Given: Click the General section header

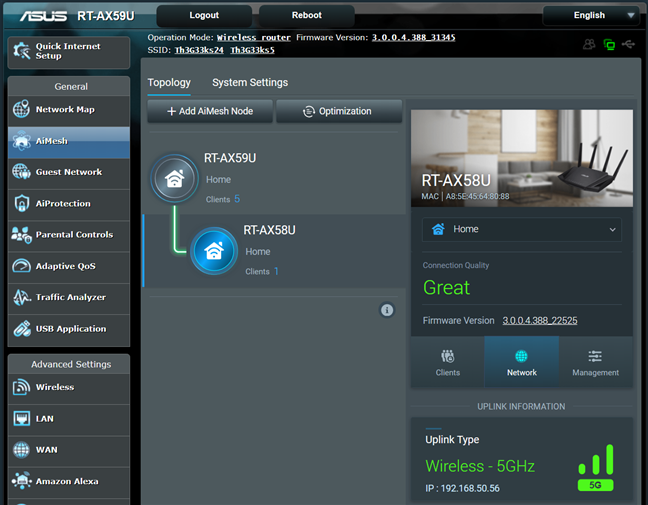Looking at the screenshot, I should click(69, 86).
